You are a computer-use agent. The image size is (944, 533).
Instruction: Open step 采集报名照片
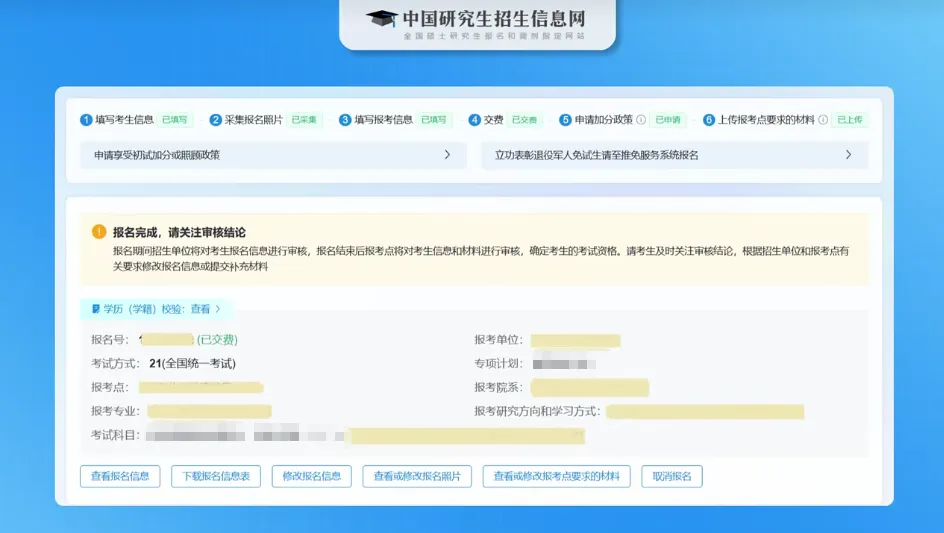(253, 120)
